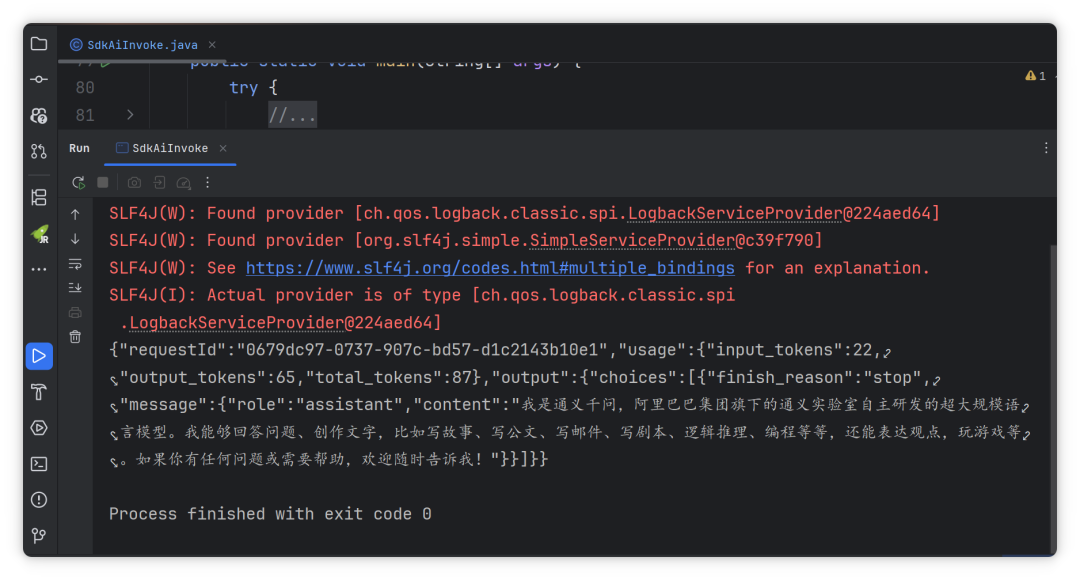Screen dimensions: 1080x580
Task: Rerun SdkAiInvoke with the rerun icon
Action: tap(79, 183)
